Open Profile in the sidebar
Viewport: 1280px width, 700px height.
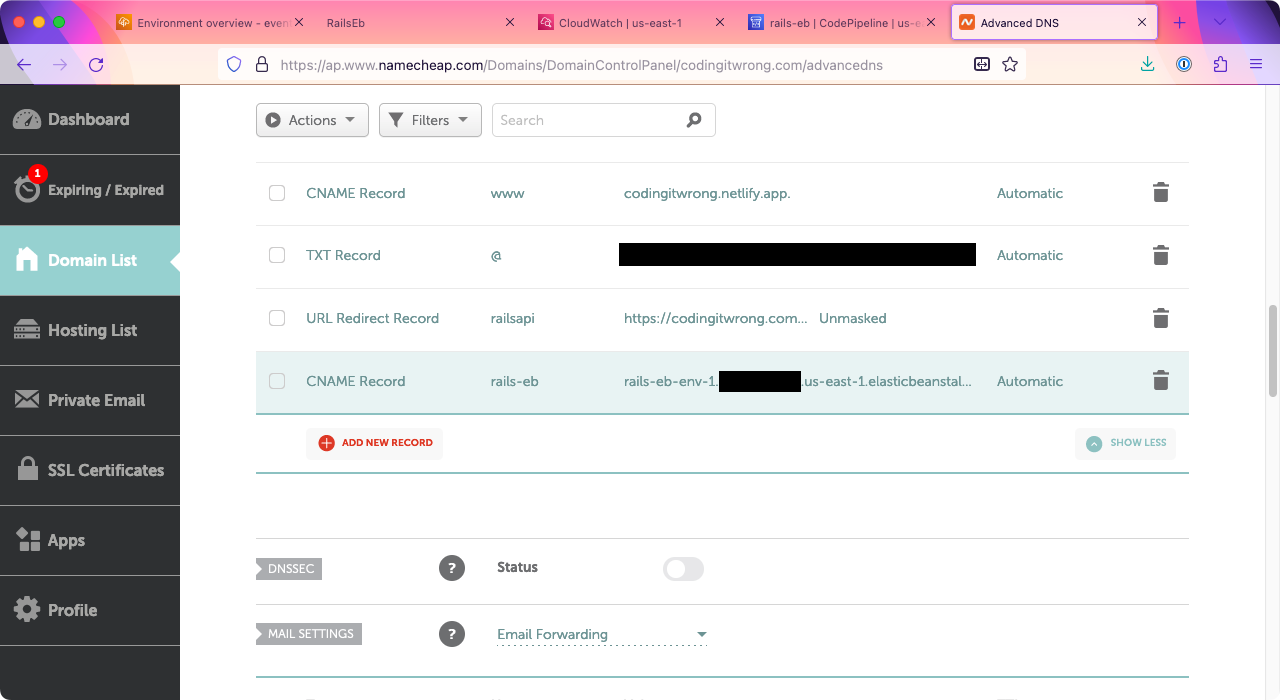click(90, 610)
